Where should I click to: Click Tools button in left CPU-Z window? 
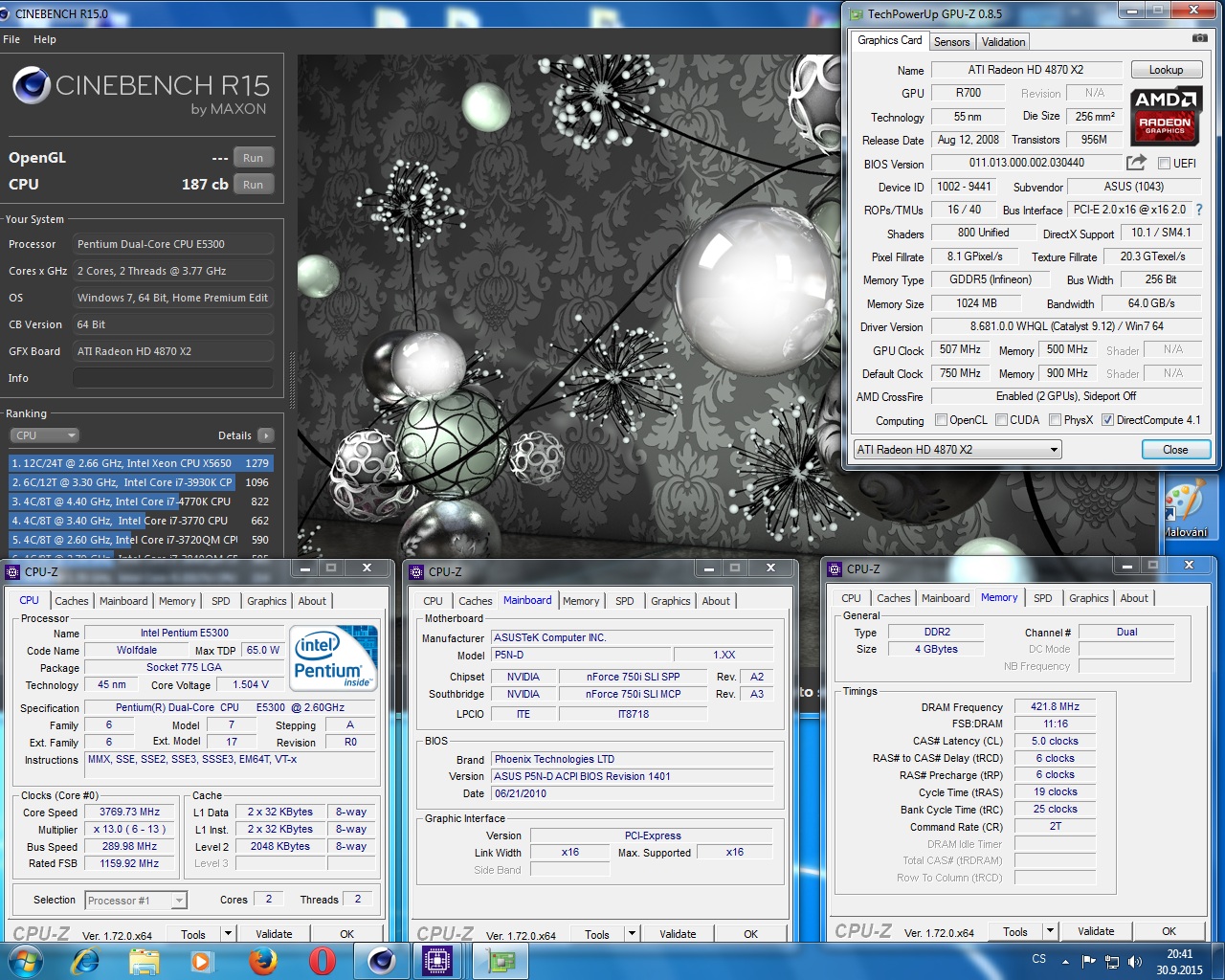pyautogui.click(x=193, y=934)
